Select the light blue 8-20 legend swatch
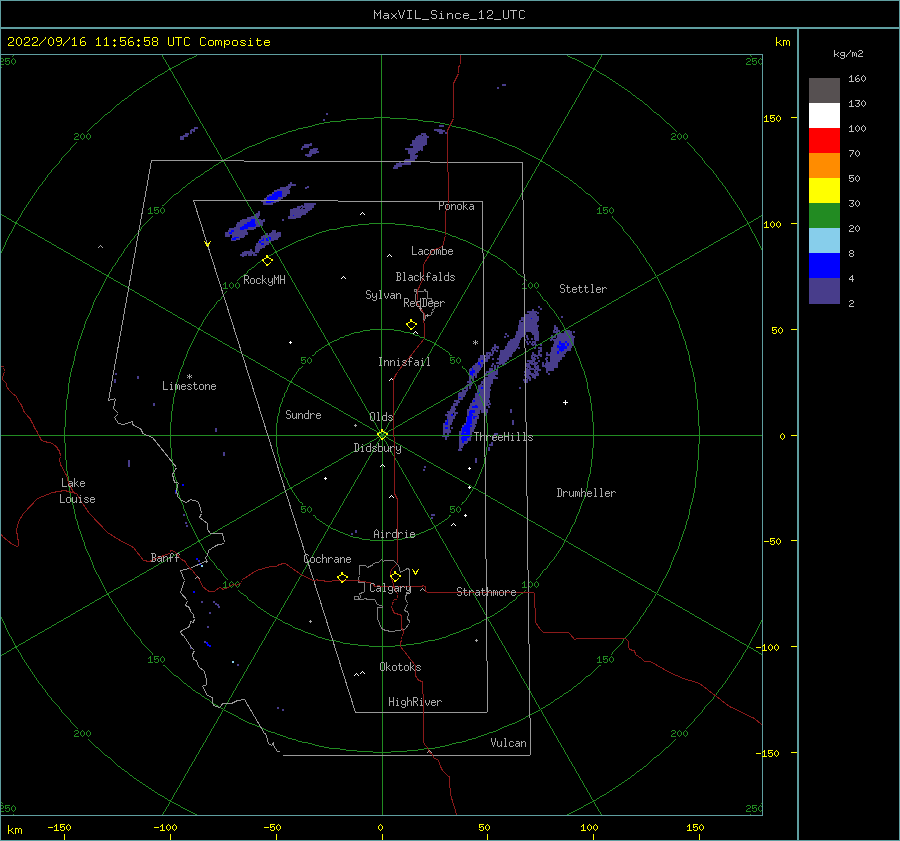900x841 pixels. tap(824, 241)
